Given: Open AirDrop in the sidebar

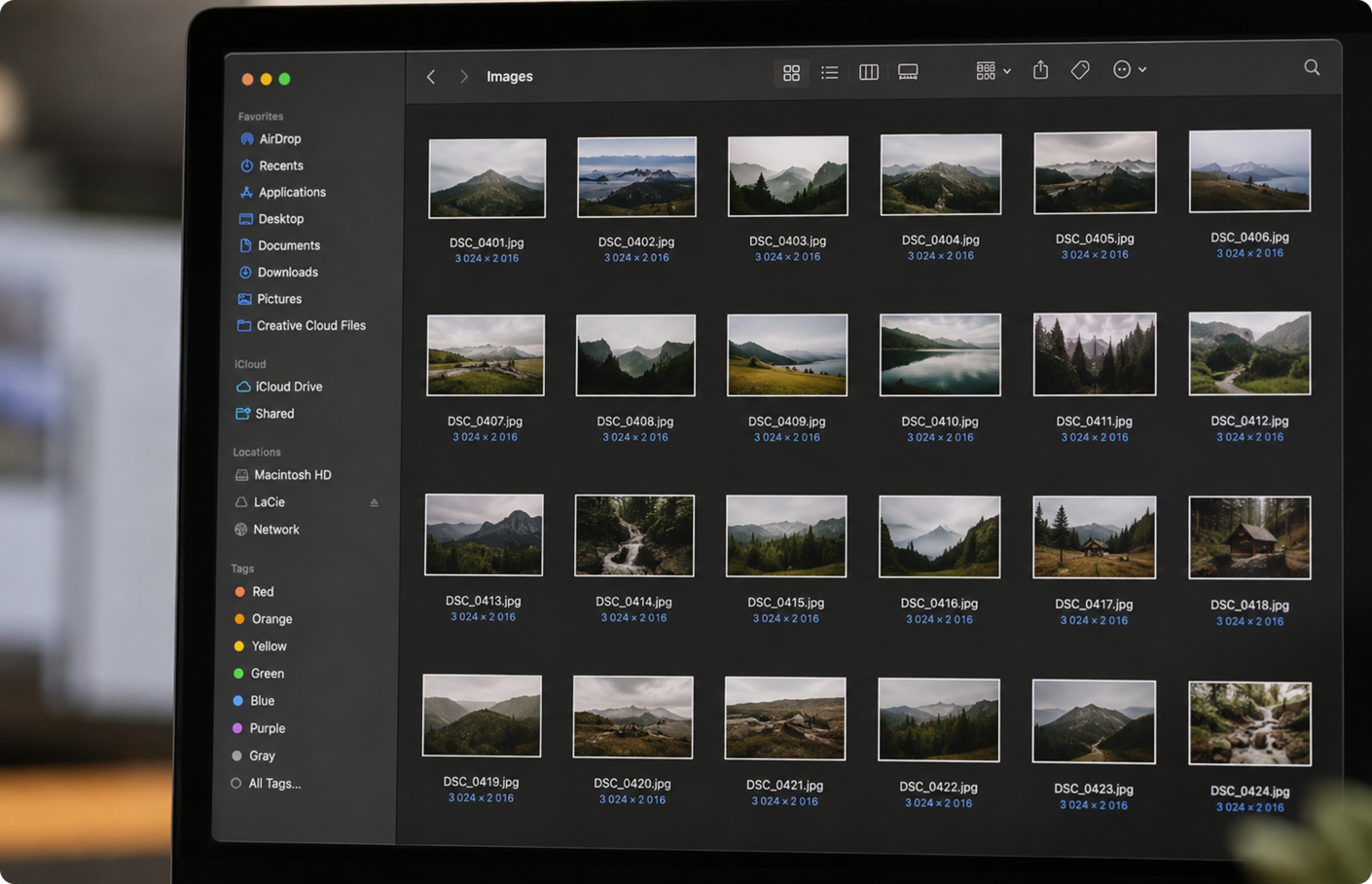Looking at the screenshot, I should pyautogui.click(x=271, y=139).
